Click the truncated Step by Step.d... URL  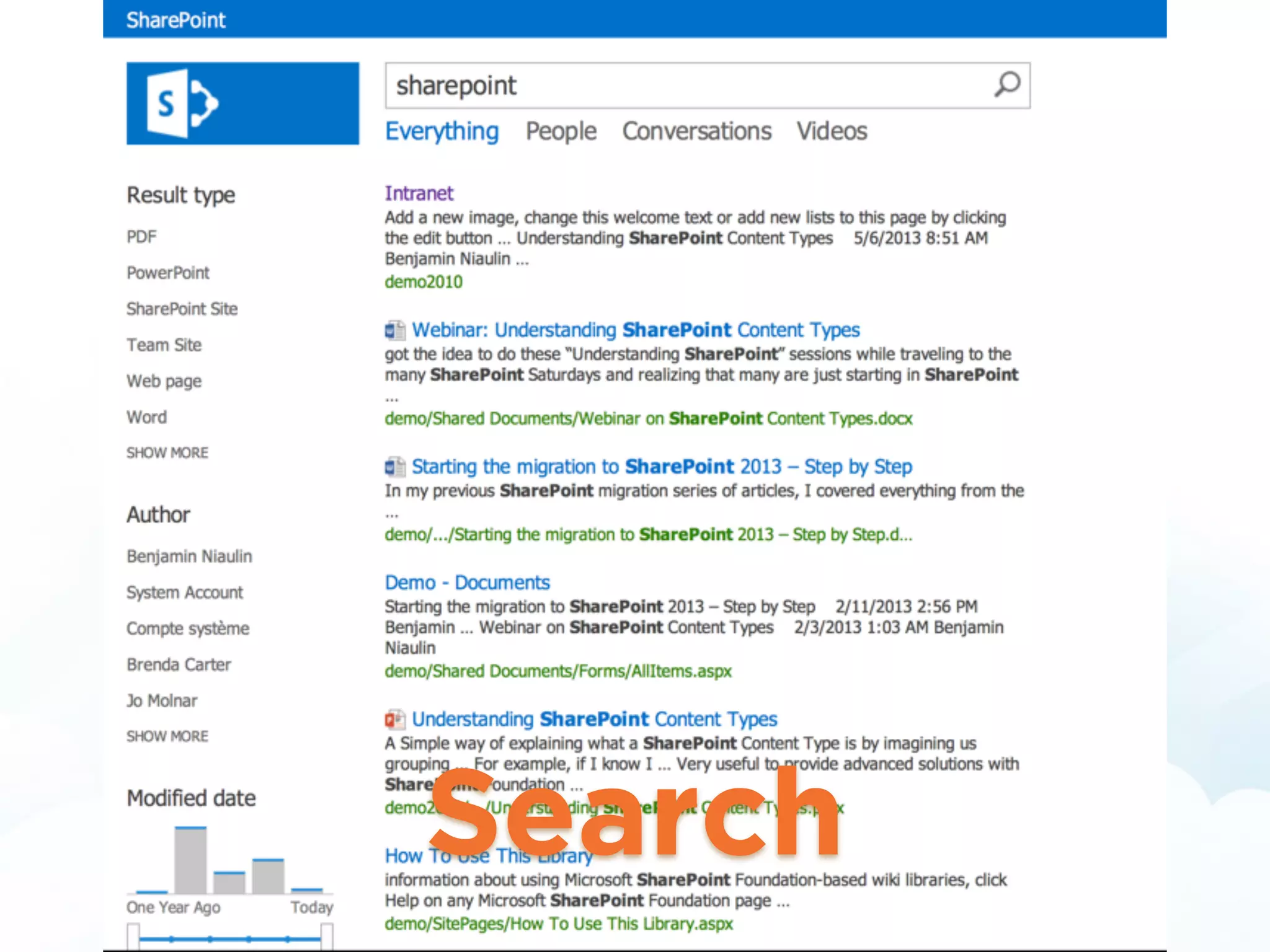click(649, 535)
